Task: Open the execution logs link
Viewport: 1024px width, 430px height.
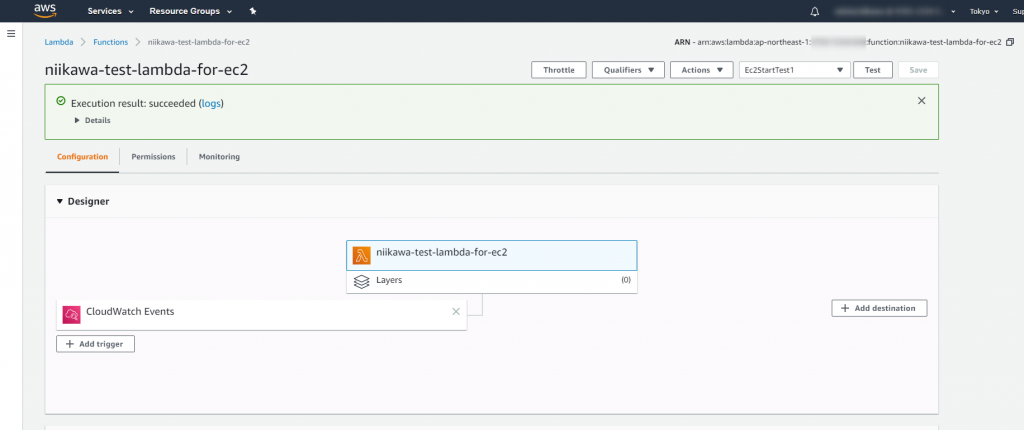Action: click(x=212, y=103)
